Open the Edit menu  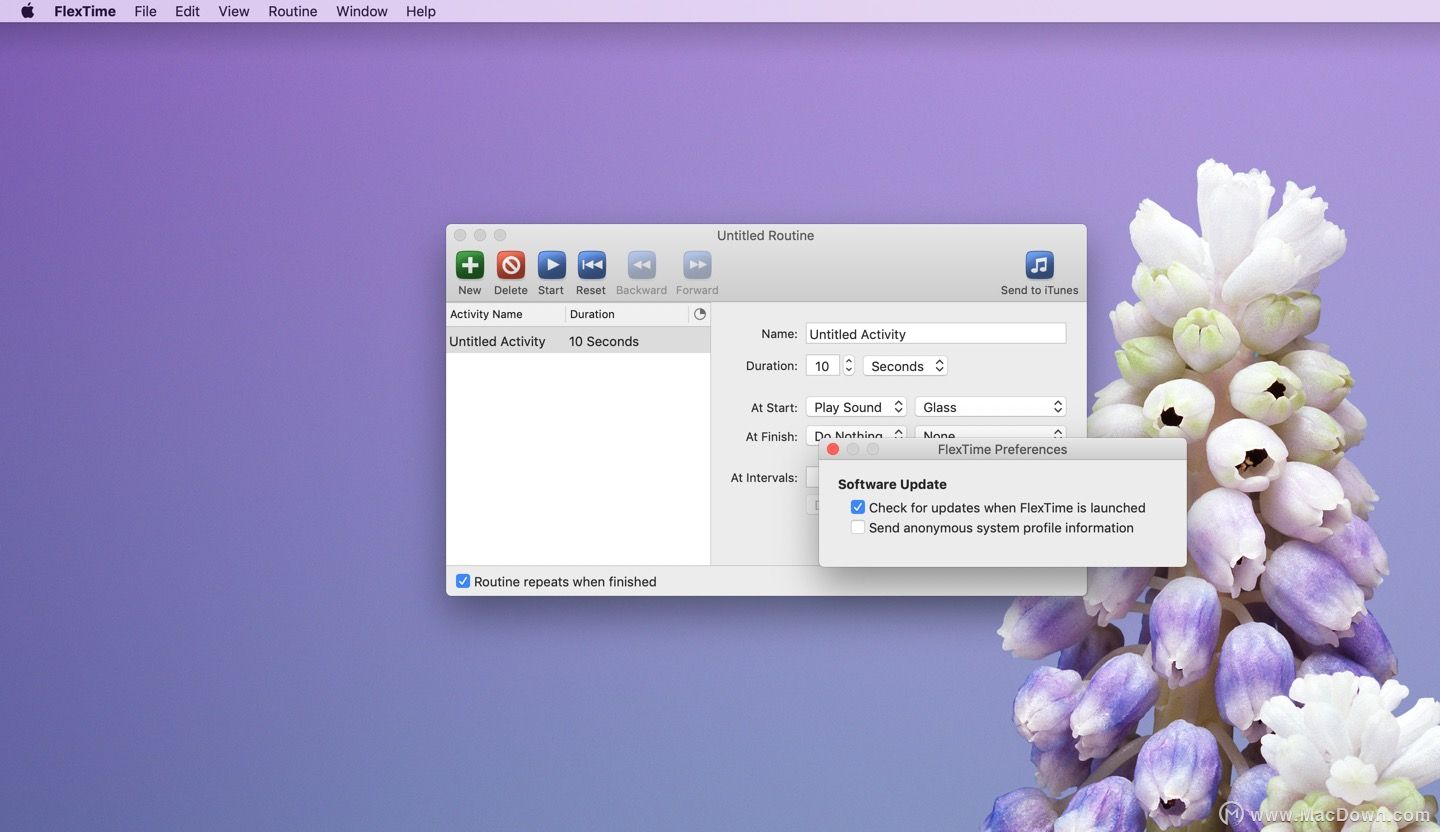(x=187, y=11)
